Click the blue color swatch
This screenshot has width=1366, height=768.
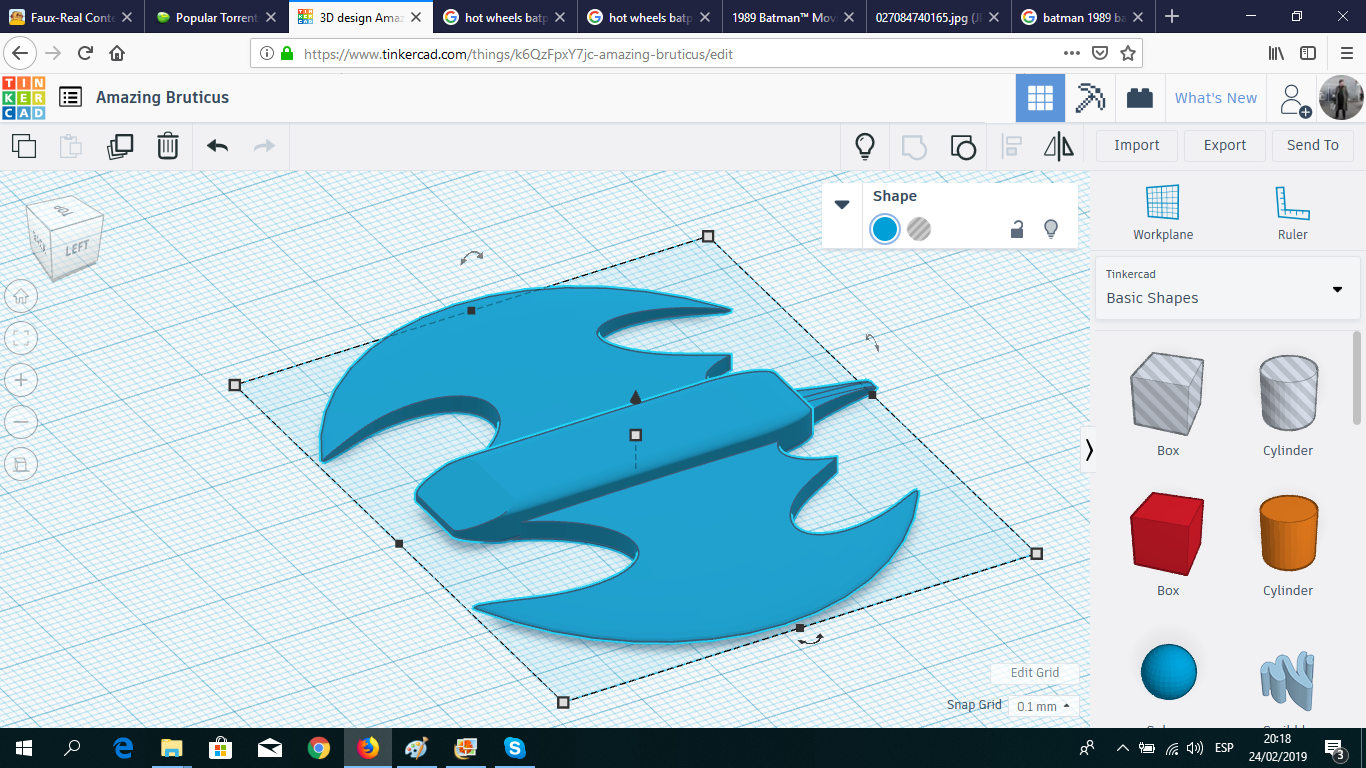point(884,228)
